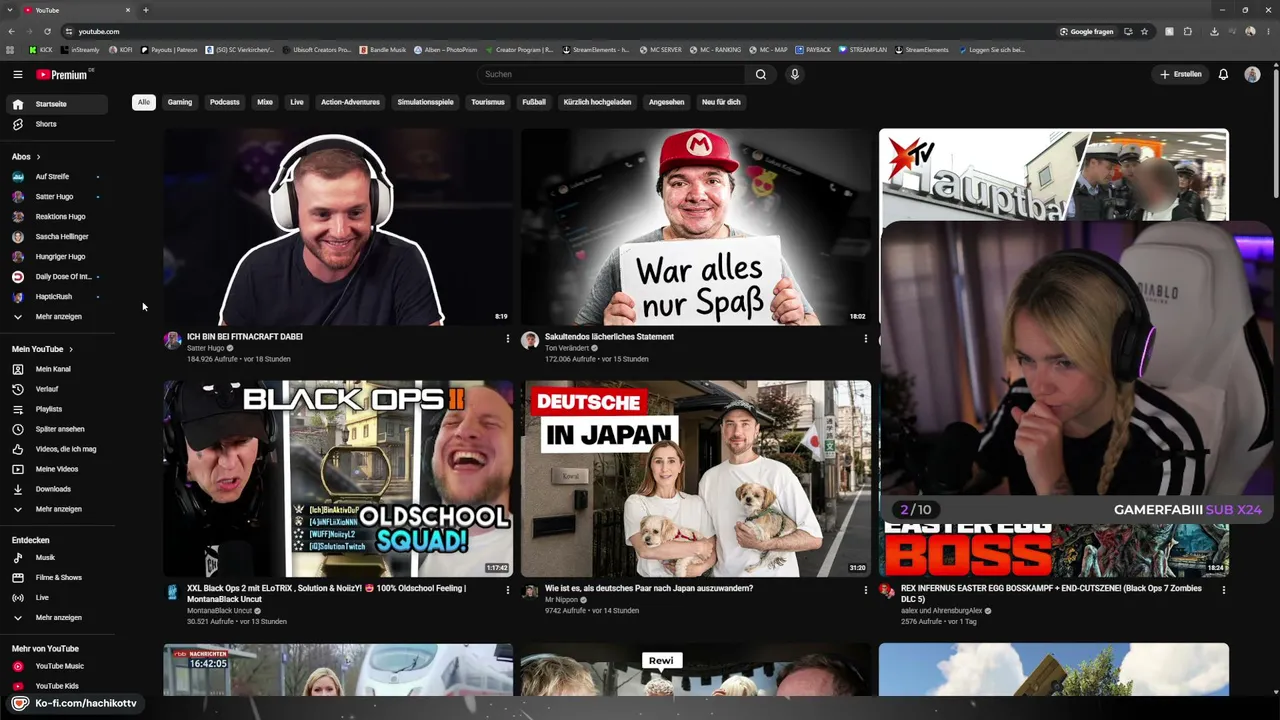Open the KICK bookmark

(x=40, y=50)
